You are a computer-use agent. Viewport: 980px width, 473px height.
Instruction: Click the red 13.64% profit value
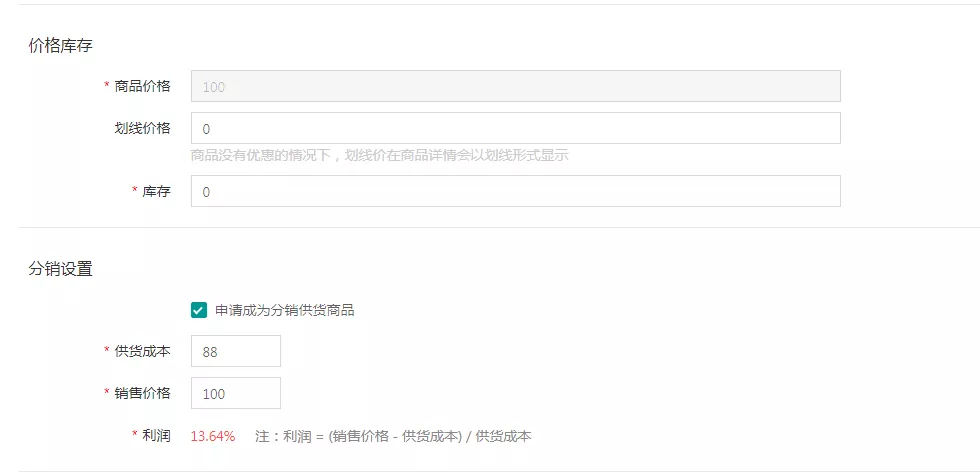[213, 436]
